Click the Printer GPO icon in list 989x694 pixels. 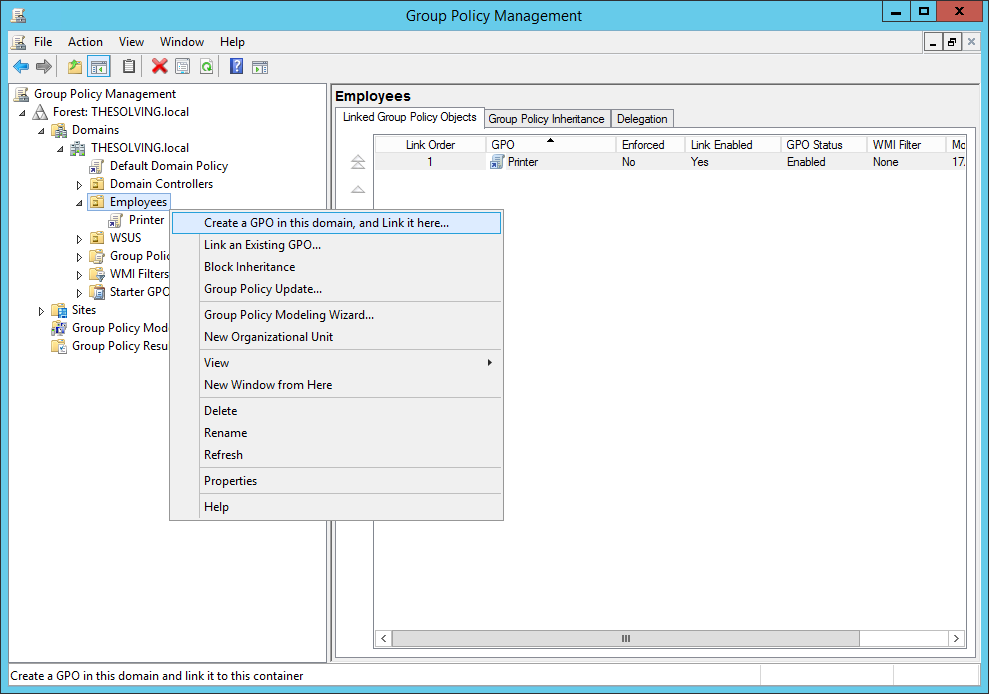[x=497, y=162]
